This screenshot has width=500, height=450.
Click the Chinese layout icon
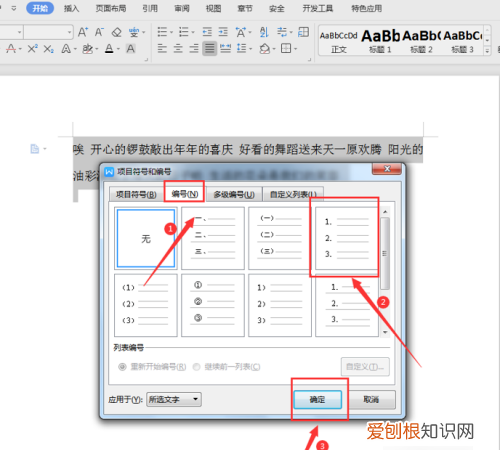[x=241, y=32]
